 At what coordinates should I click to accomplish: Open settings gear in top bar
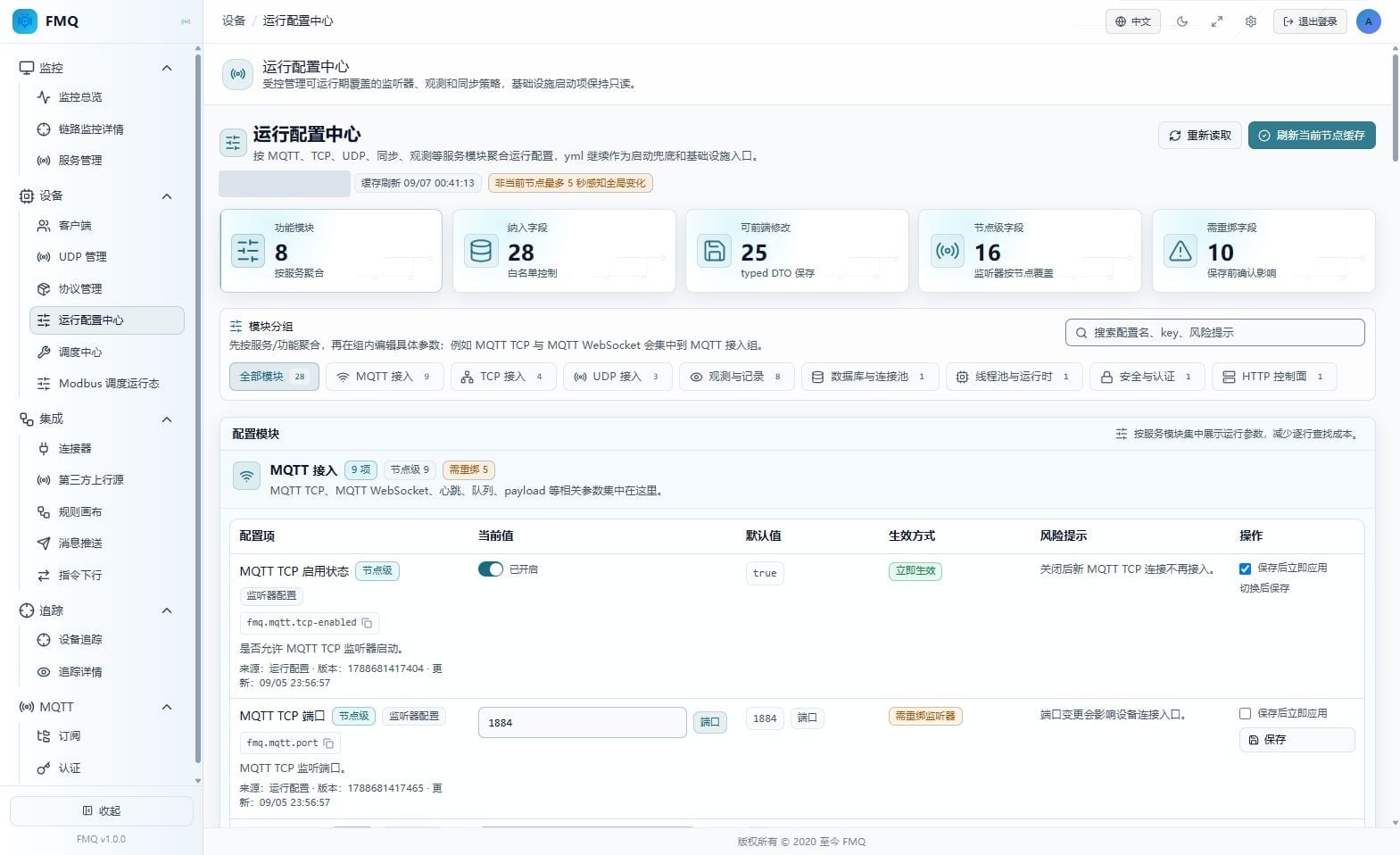coord(1251,21)
